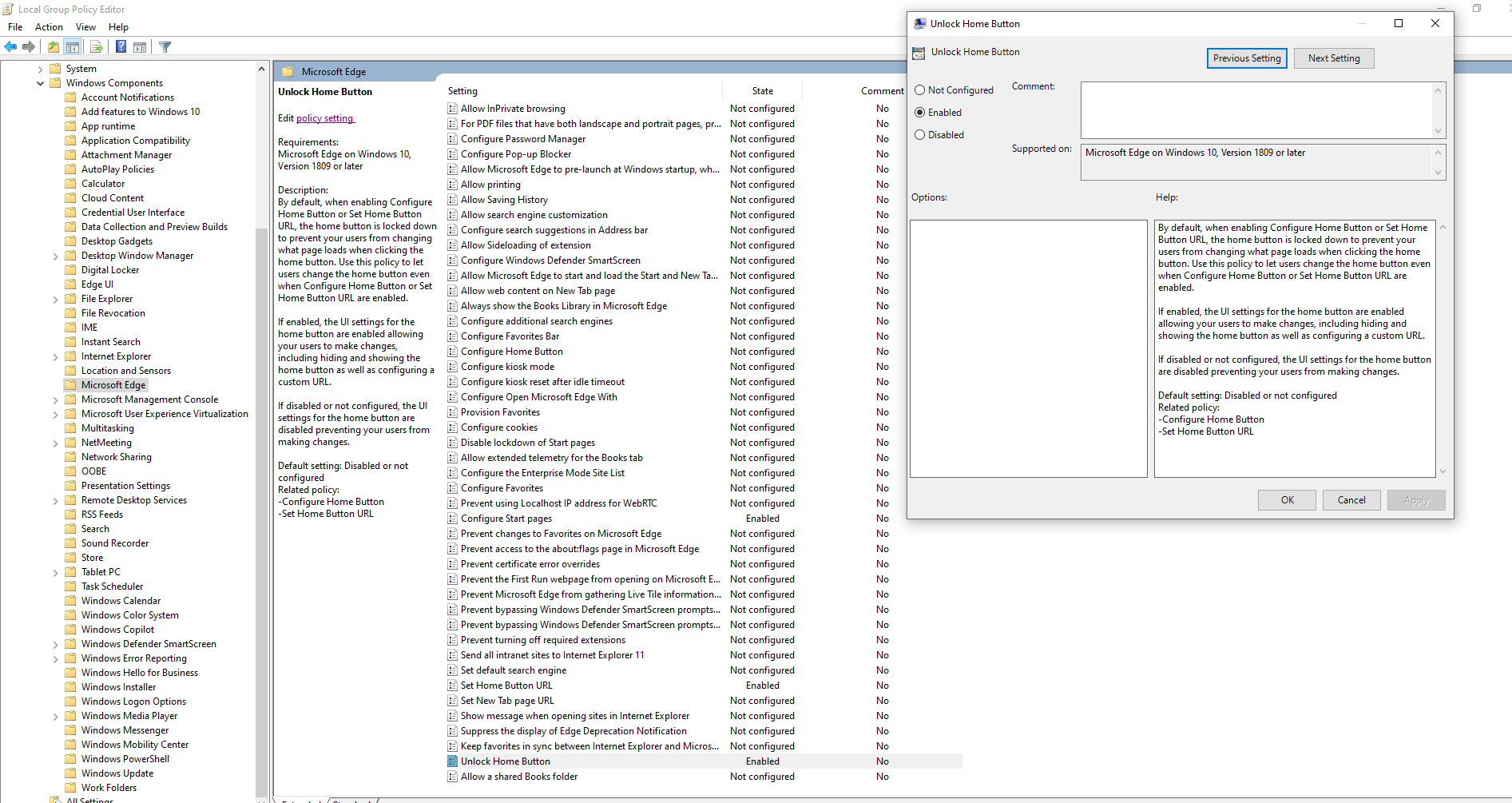Click the Help text pane scrollbar
This screenshot has height=803, width=1512.
click(x=1443, y=349)
